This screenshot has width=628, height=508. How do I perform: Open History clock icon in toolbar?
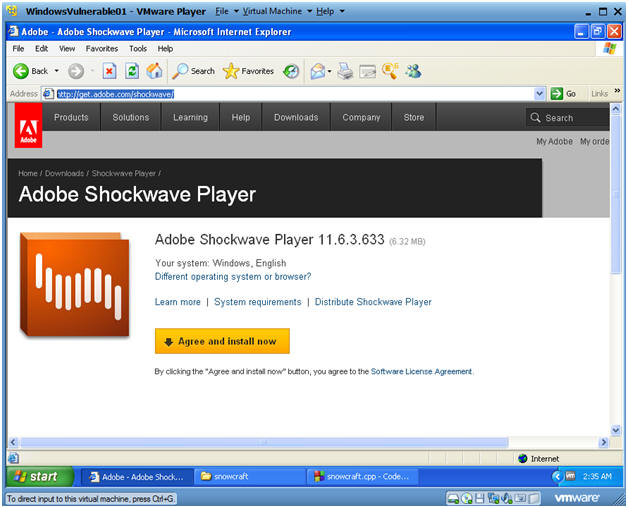[x=291, y=71]
